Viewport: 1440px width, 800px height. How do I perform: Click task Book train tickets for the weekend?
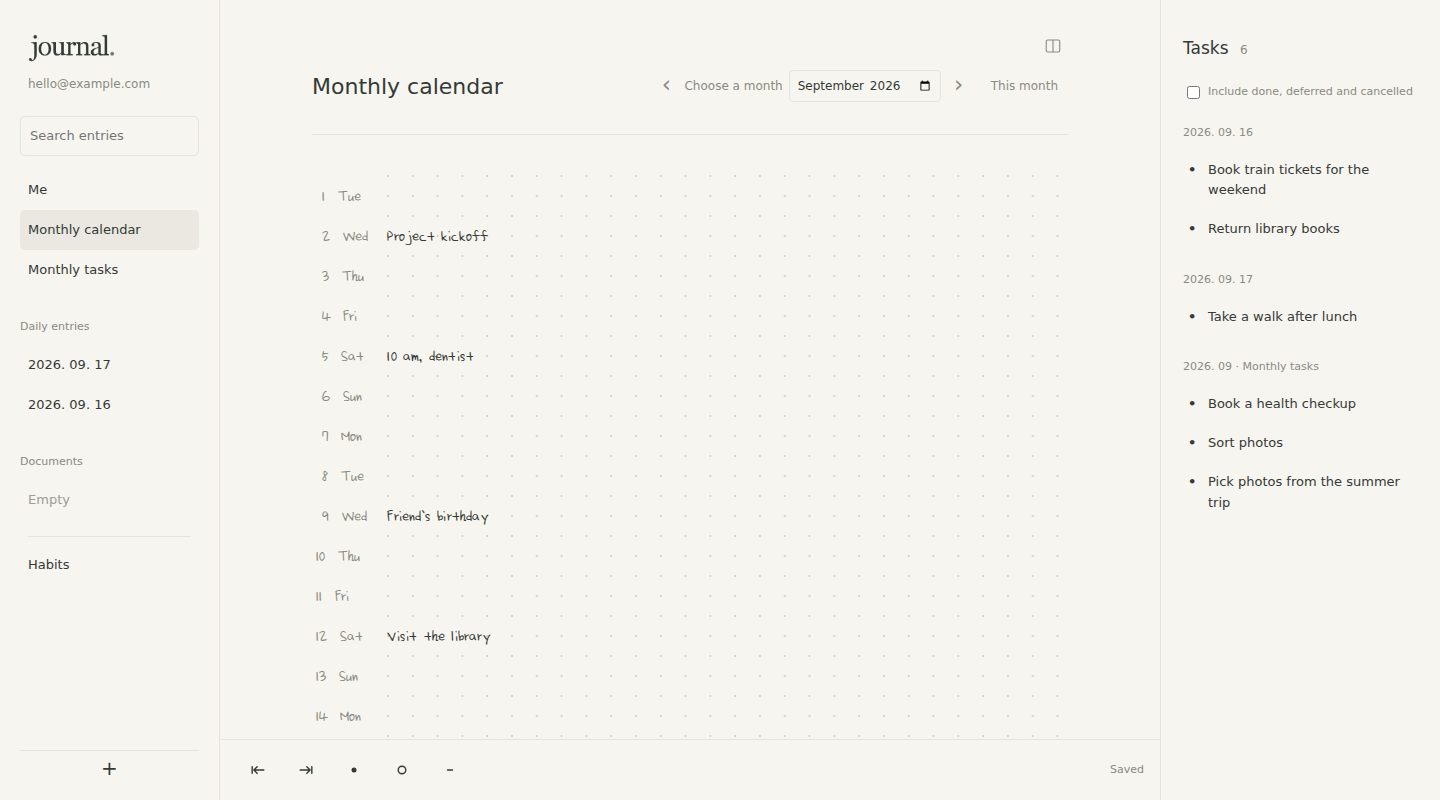(x=1288, y=180)
